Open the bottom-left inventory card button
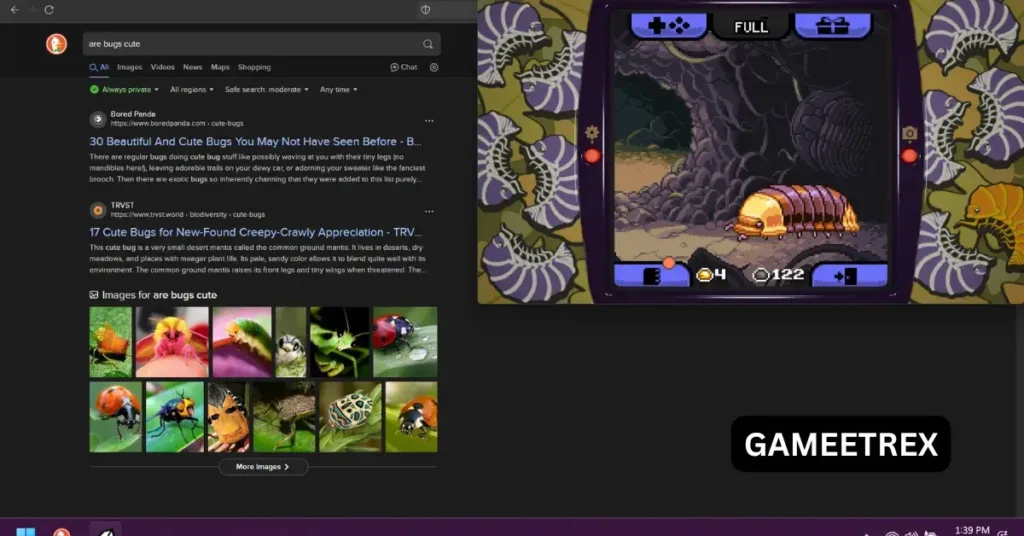The width and height of the screenshot is (1024, 536). coord(651,274)
